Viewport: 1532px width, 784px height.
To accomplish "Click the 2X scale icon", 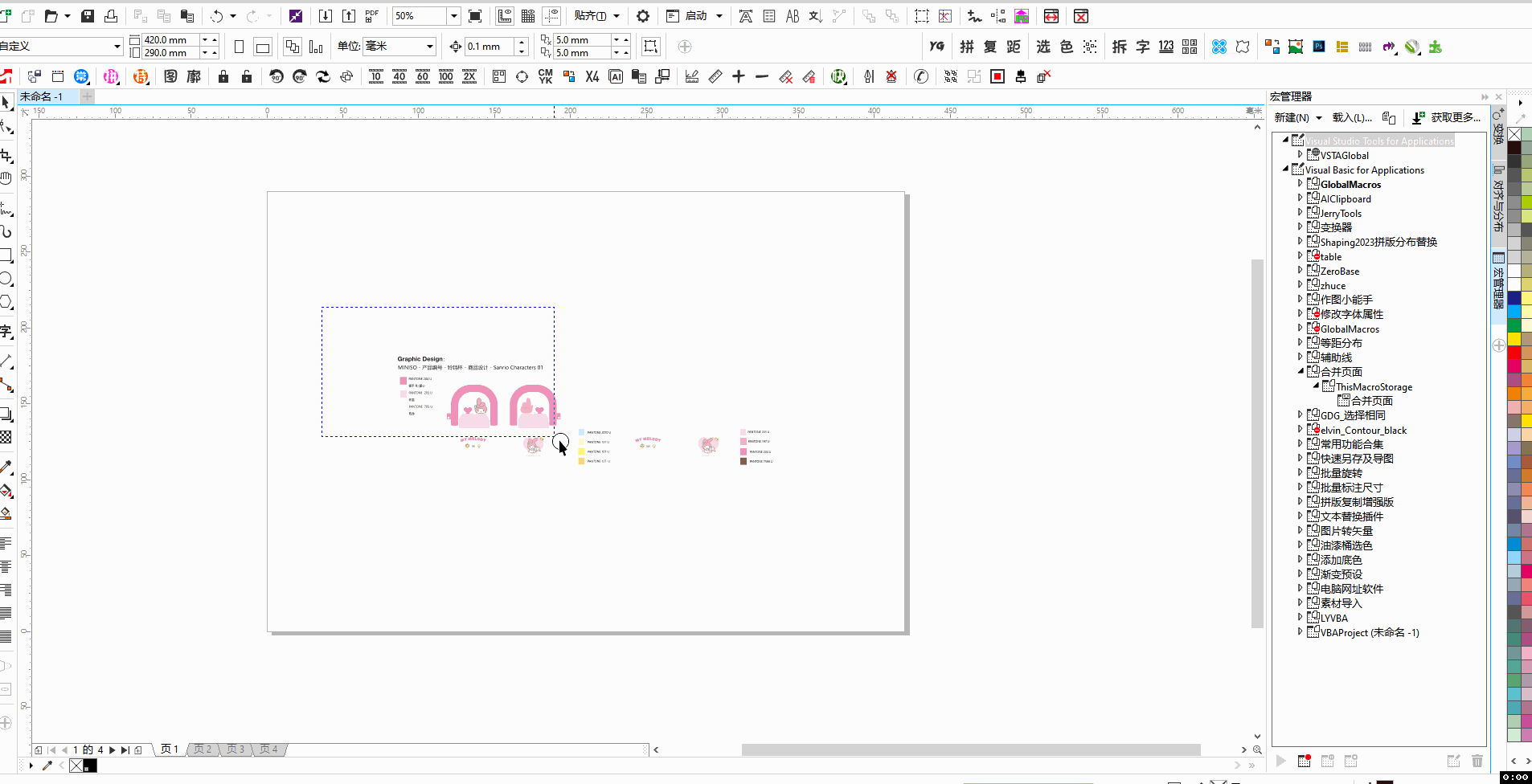I will coord(469,76).
